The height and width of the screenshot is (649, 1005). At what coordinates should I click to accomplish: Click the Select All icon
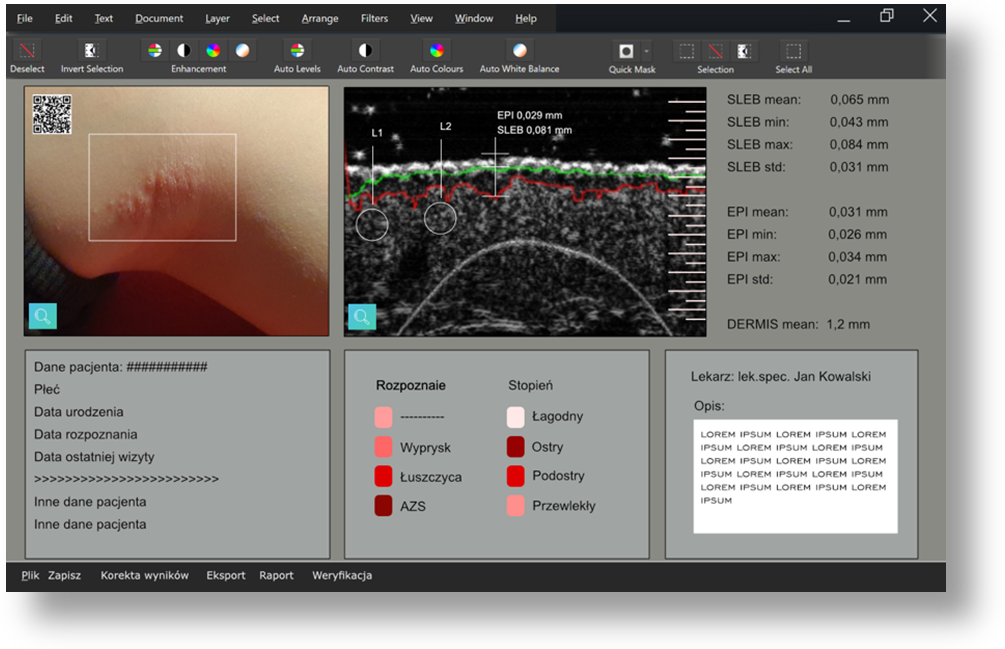click(793, 51)
